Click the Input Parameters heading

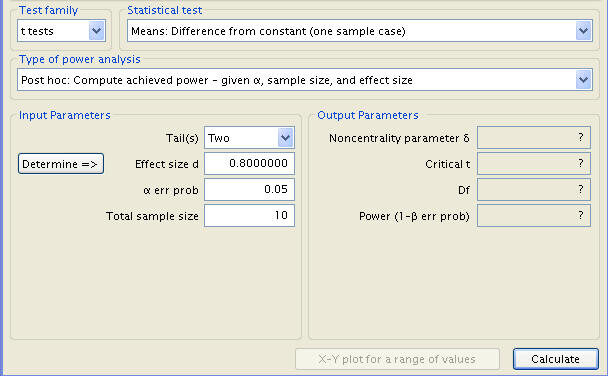point(65,115)
